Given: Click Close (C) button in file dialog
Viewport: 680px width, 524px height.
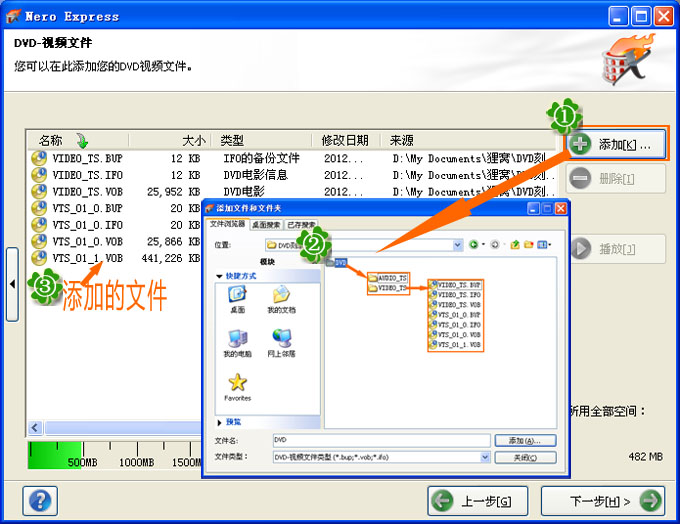Looking at the screenshot, I should [525, 457].
